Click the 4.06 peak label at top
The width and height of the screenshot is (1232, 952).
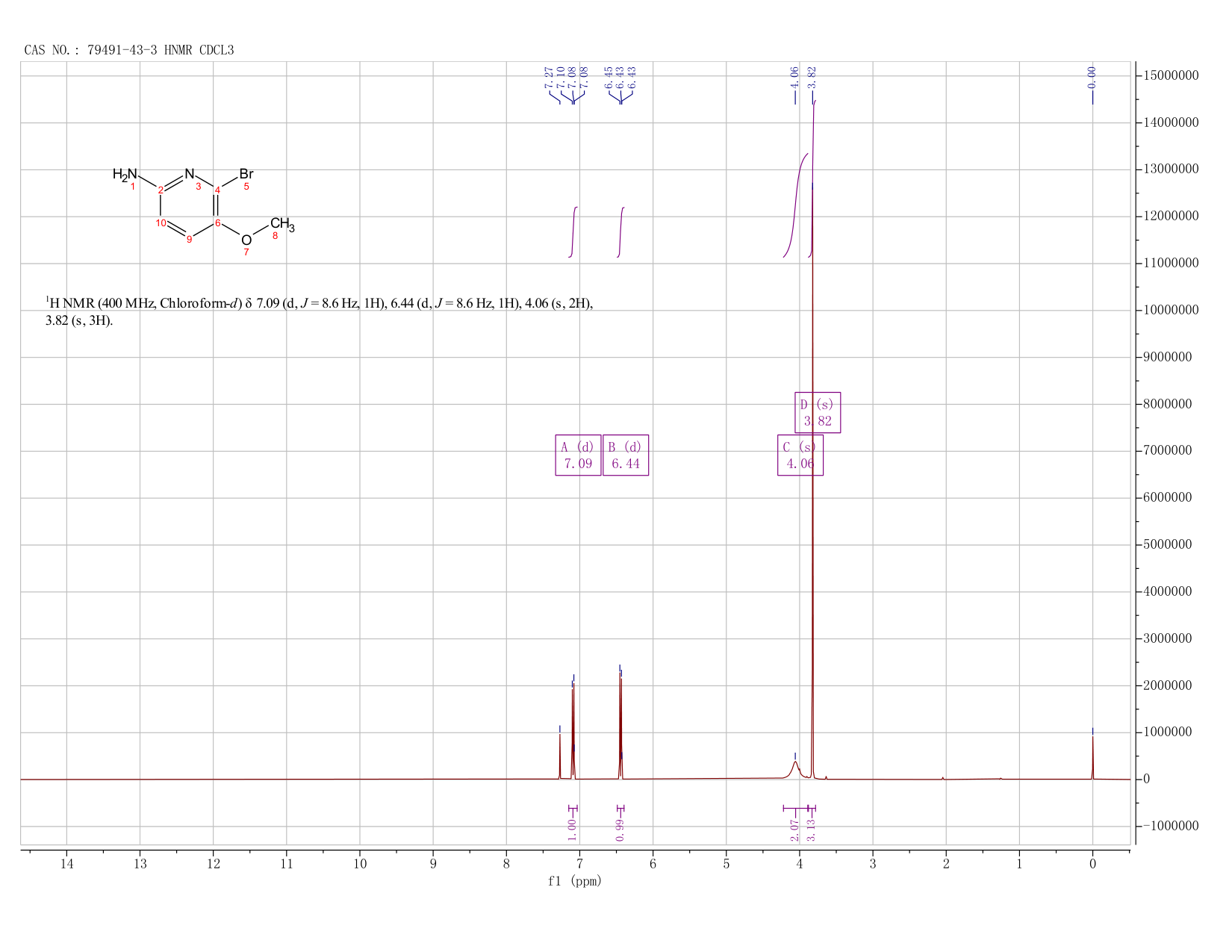[x=795, y=75]
